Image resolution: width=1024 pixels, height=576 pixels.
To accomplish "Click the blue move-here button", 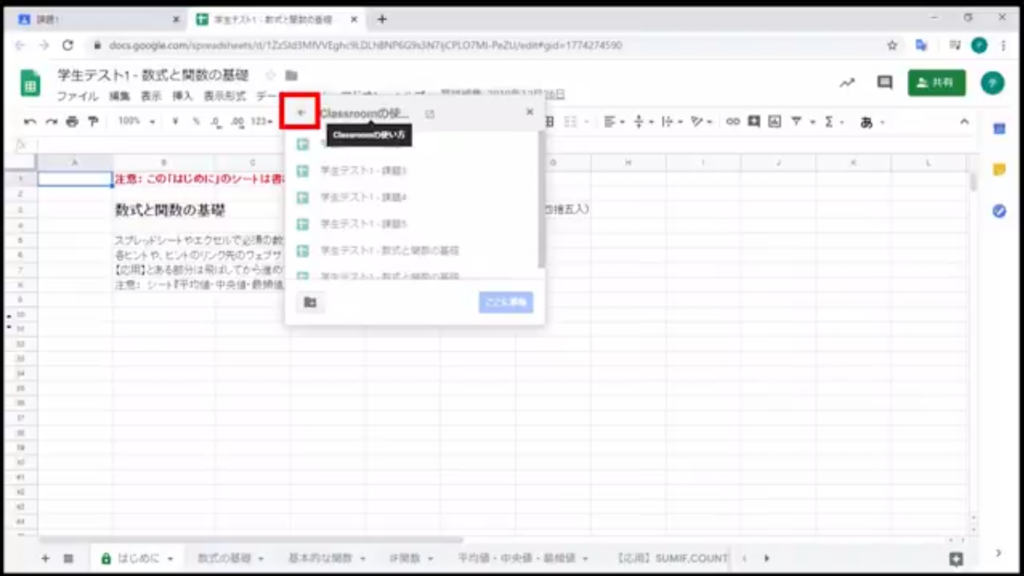I will tap(505, 302).
